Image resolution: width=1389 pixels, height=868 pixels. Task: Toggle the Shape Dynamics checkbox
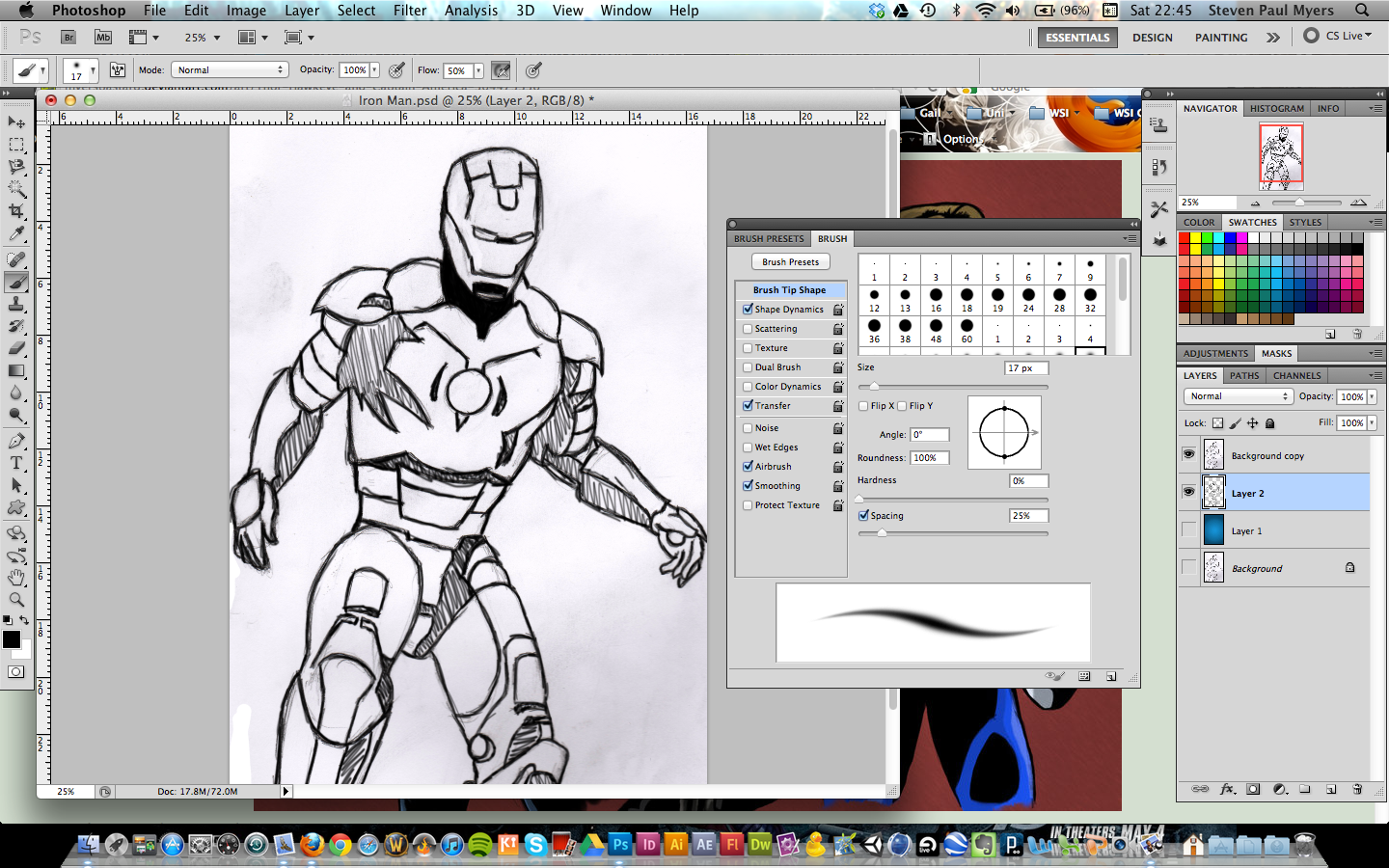(748, 310)
